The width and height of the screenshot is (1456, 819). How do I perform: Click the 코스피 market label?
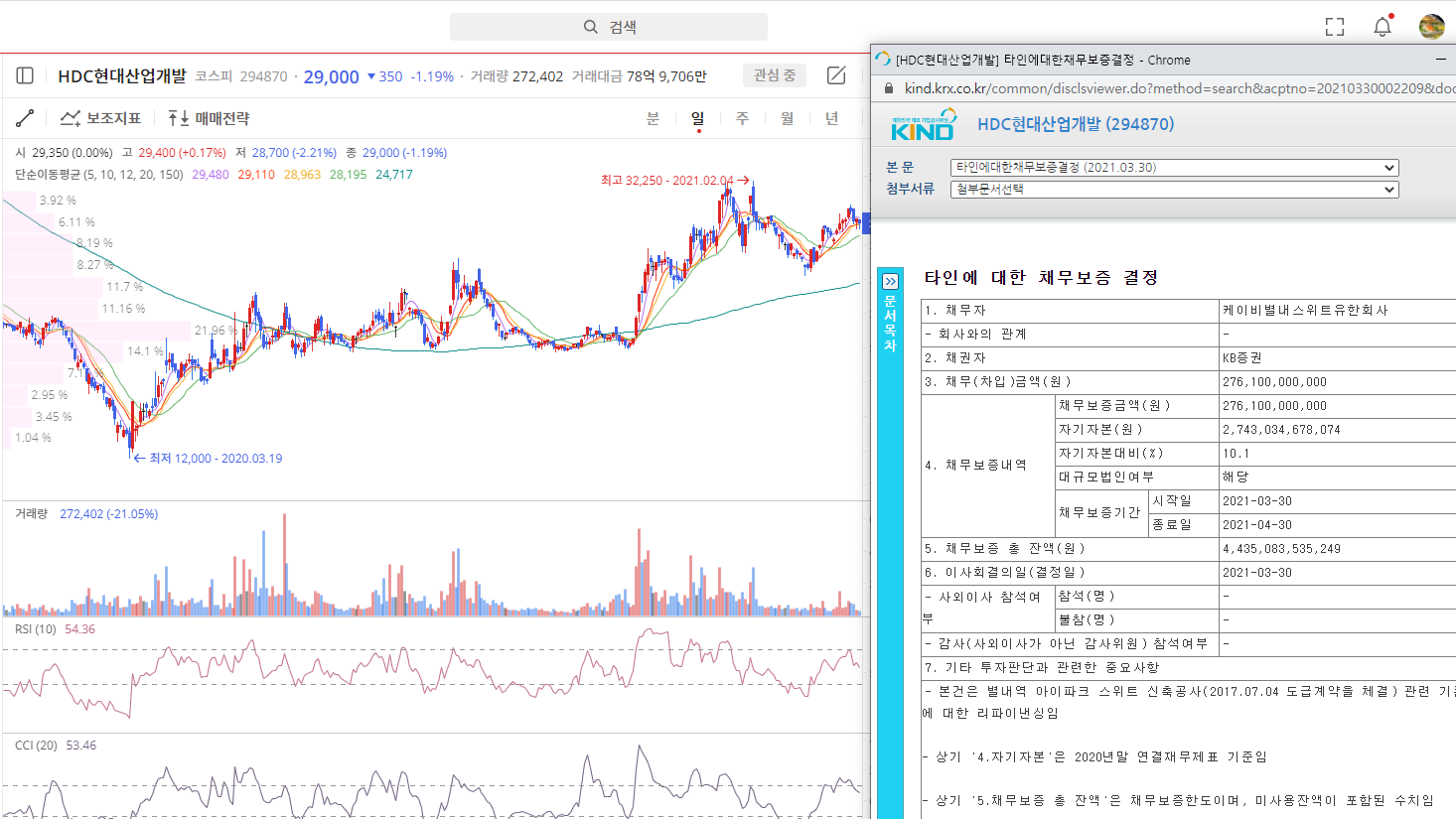click(x=214, y=76)
